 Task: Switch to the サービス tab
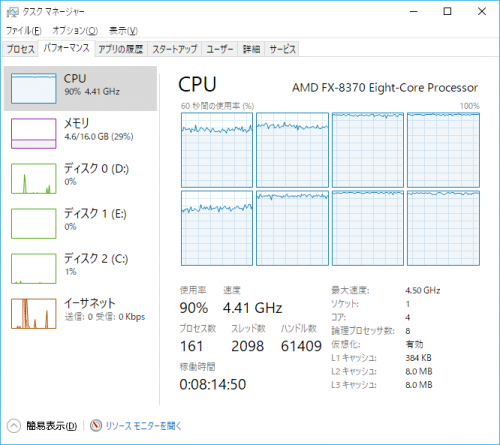point(282,49)
